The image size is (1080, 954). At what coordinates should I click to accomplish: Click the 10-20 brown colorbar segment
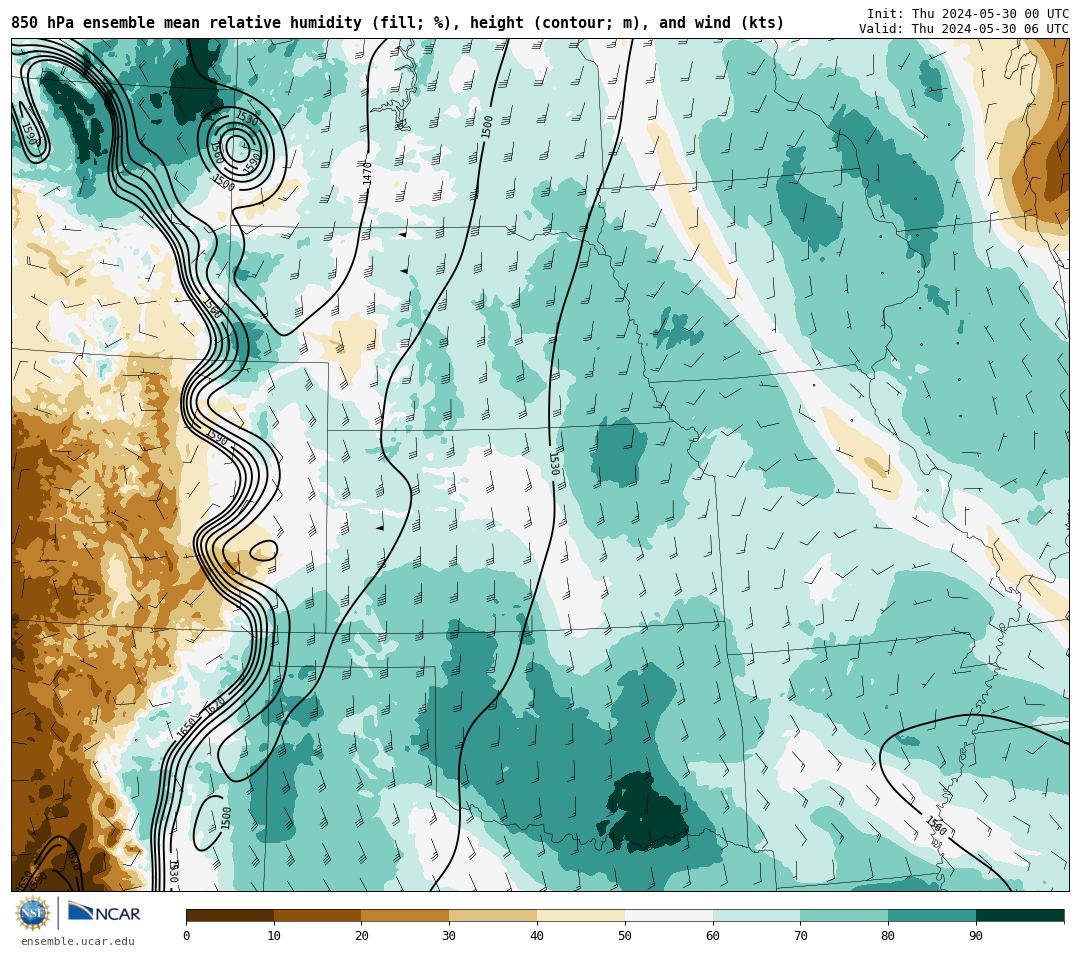tap(318, 915)
